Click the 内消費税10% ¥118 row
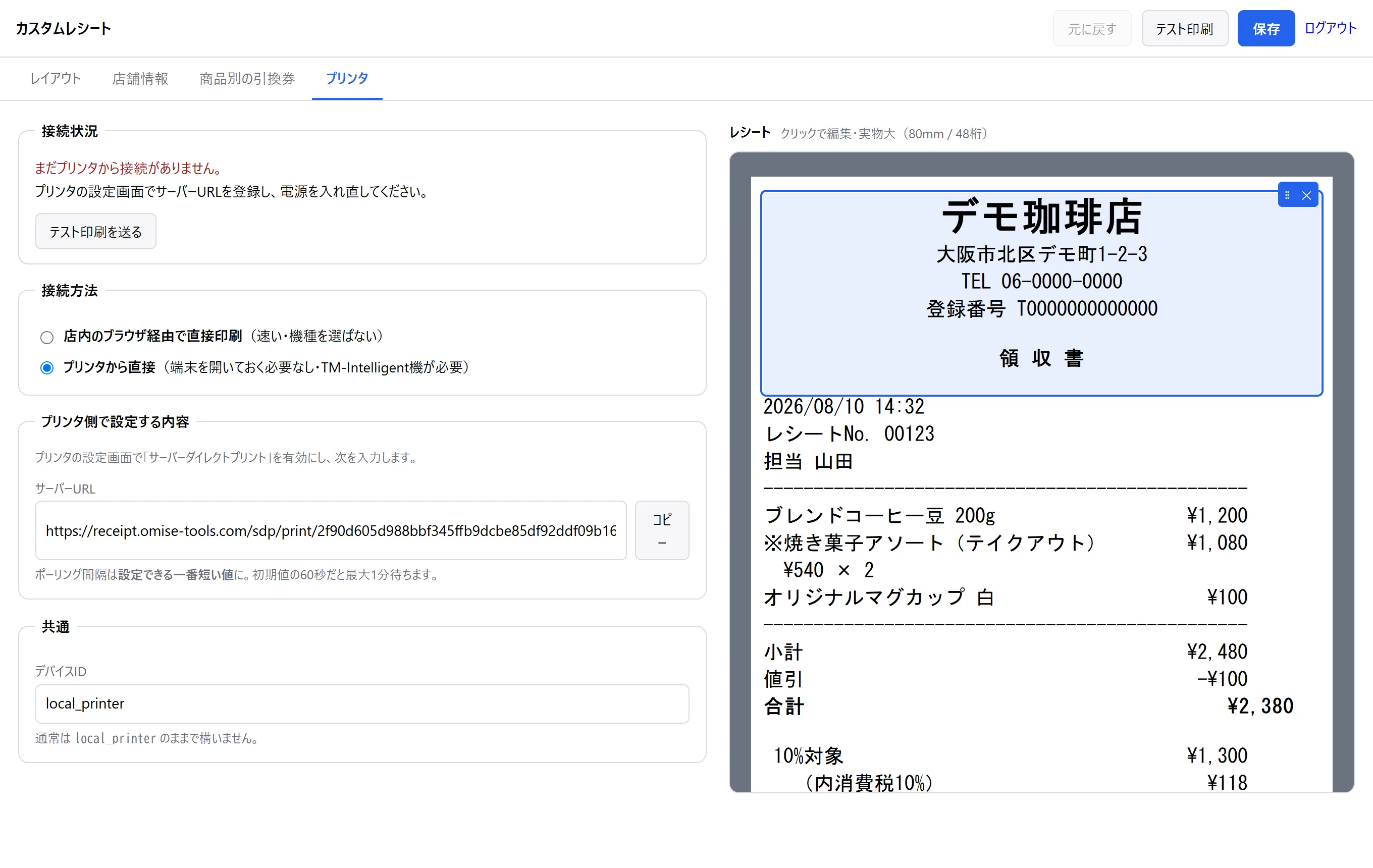 pyautogui.click(x=1026, y=784)
